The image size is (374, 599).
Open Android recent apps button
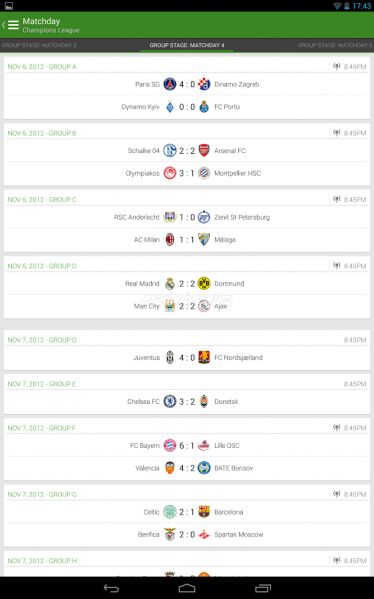(x=263, y=588)
